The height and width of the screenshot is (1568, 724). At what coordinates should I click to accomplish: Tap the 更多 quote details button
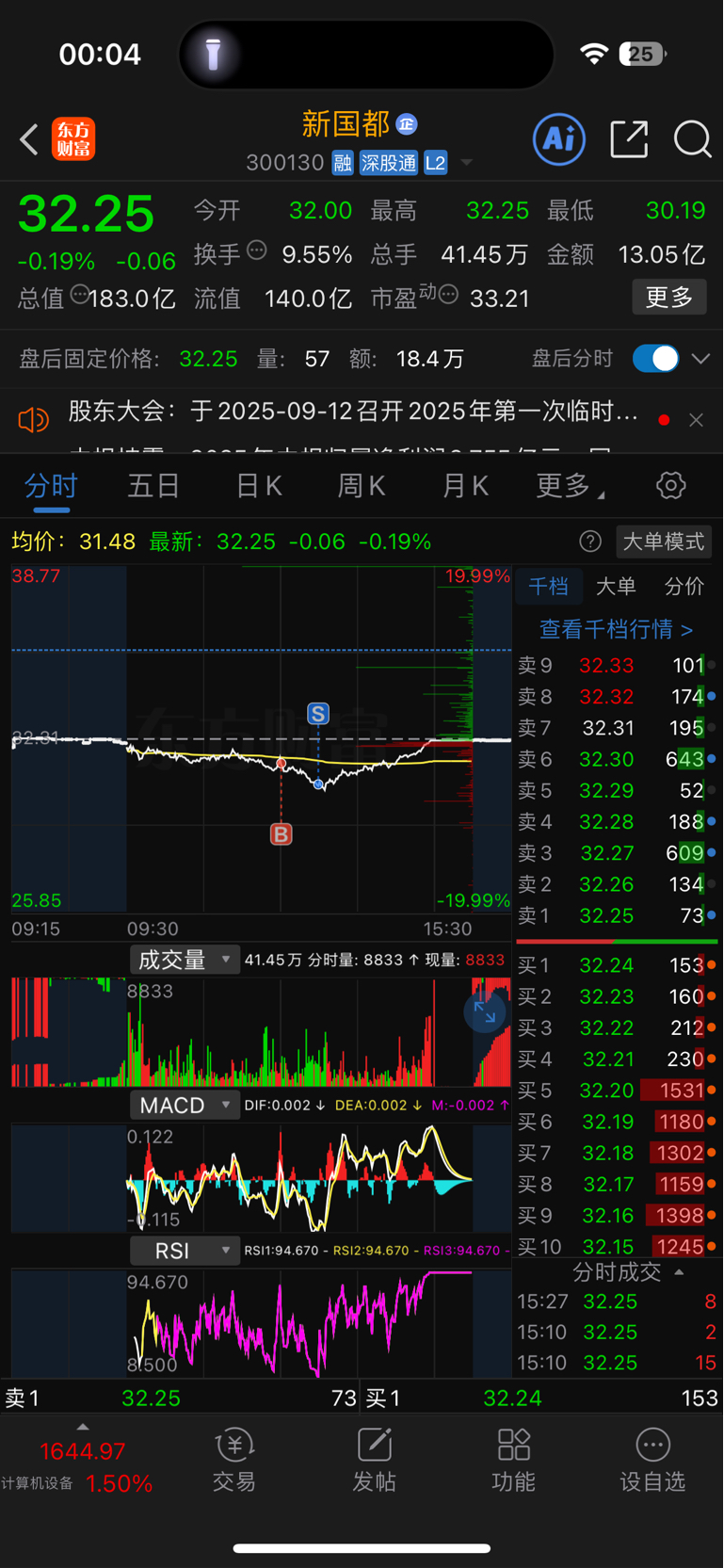pyautogui.click(x=668, y=298)
